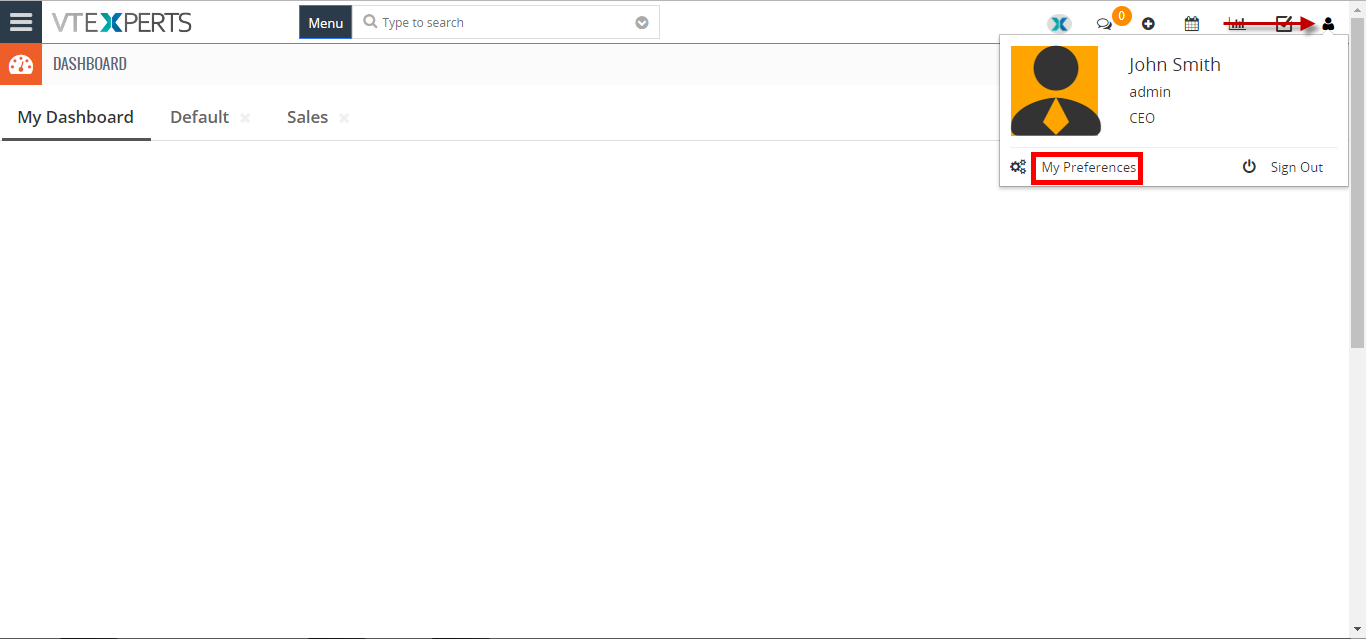Image resolution: width=1366 pixels, height=639 pixels.
Task: Switch to the Sales tab
Action: pos(307,117)
